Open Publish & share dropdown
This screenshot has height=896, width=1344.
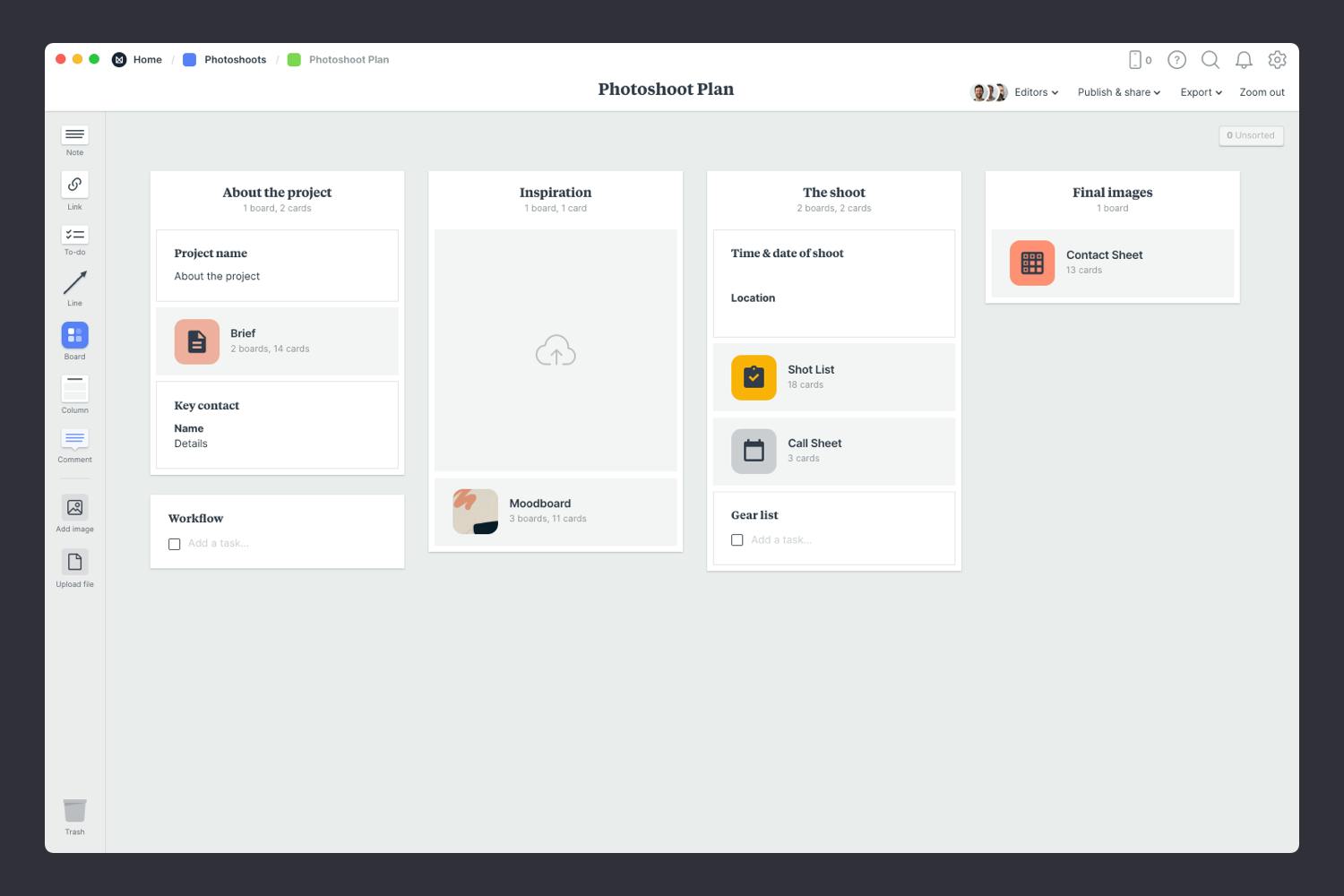tap(1118, 92)
